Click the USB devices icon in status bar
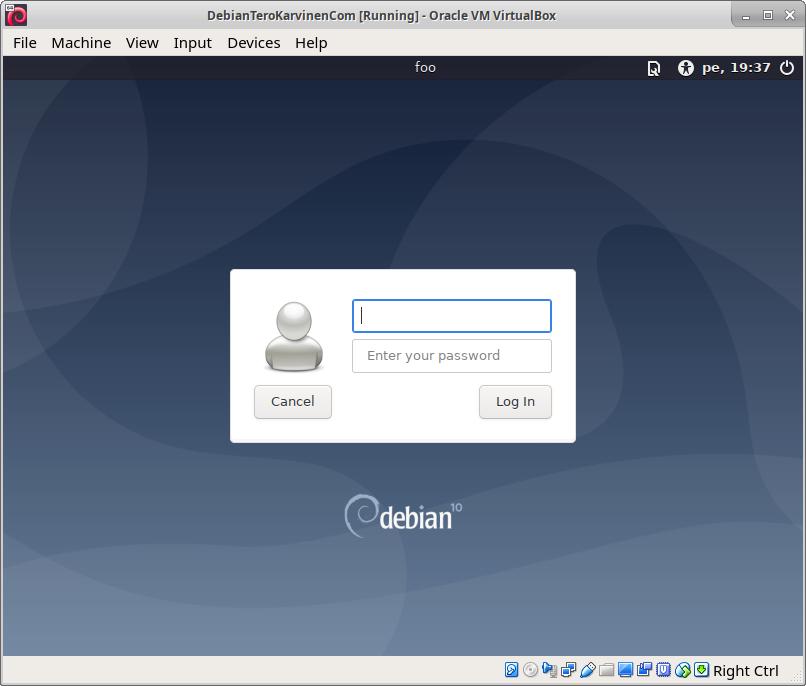This screenshot has width=806, height=686. click(587, 670)
